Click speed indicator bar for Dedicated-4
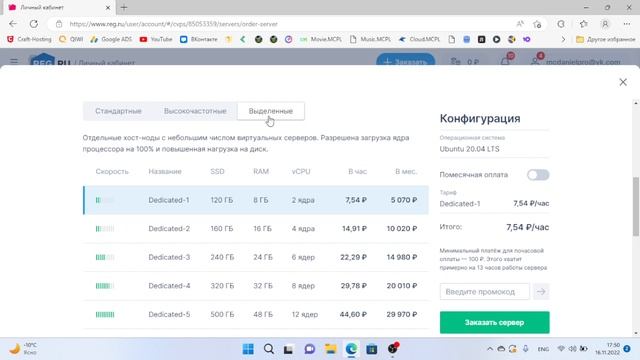Image resolution: width=640 pixels, height=360 pixels. point(105,286)
